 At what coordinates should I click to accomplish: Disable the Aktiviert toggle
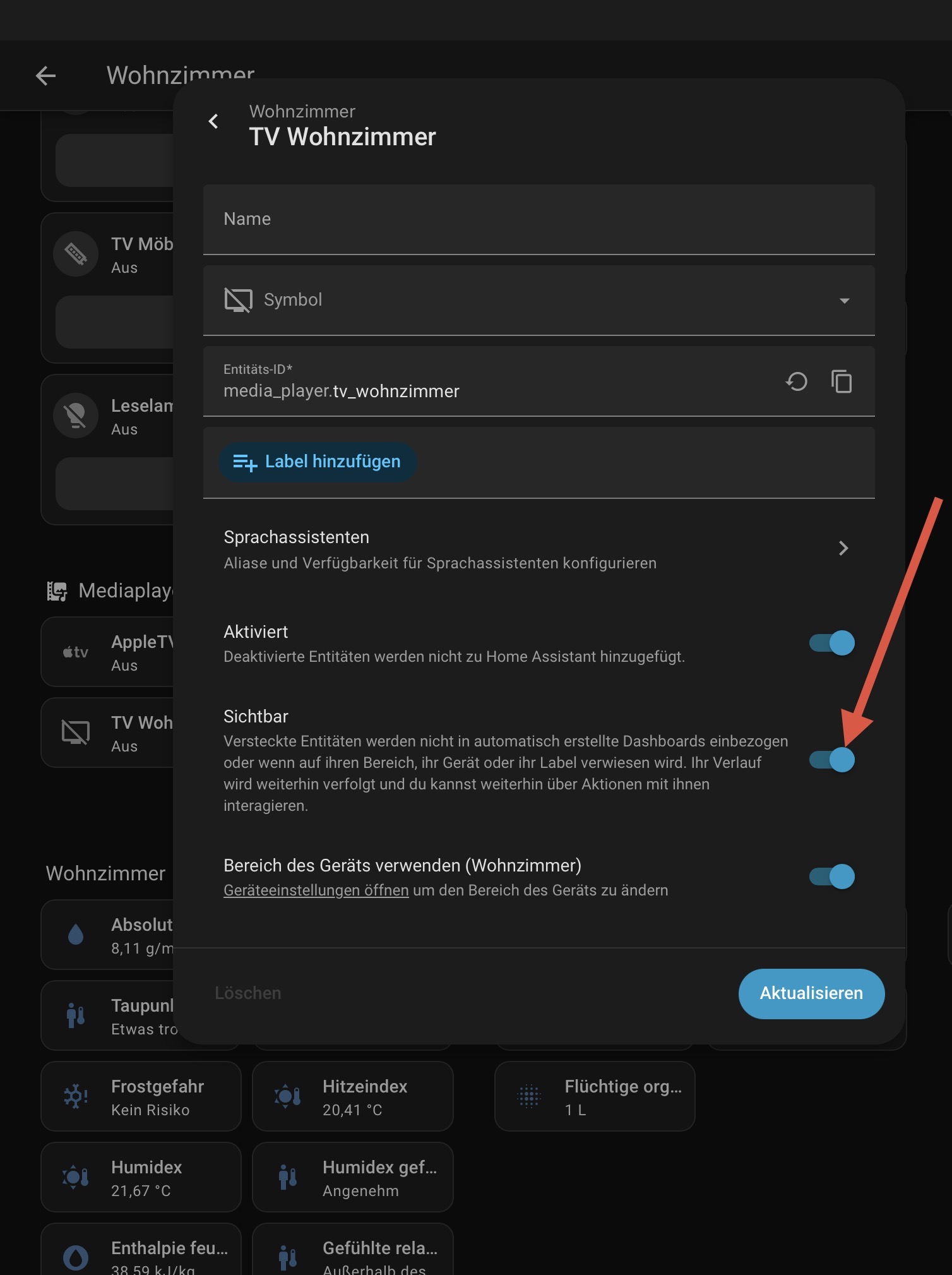tap(832, 643)
